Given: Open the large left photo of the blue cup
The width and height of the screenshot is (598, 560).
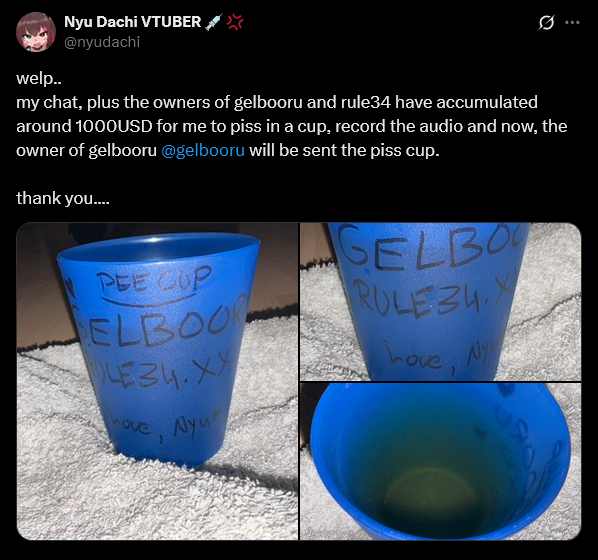Looking at the screenshot, I should point(157,381).
